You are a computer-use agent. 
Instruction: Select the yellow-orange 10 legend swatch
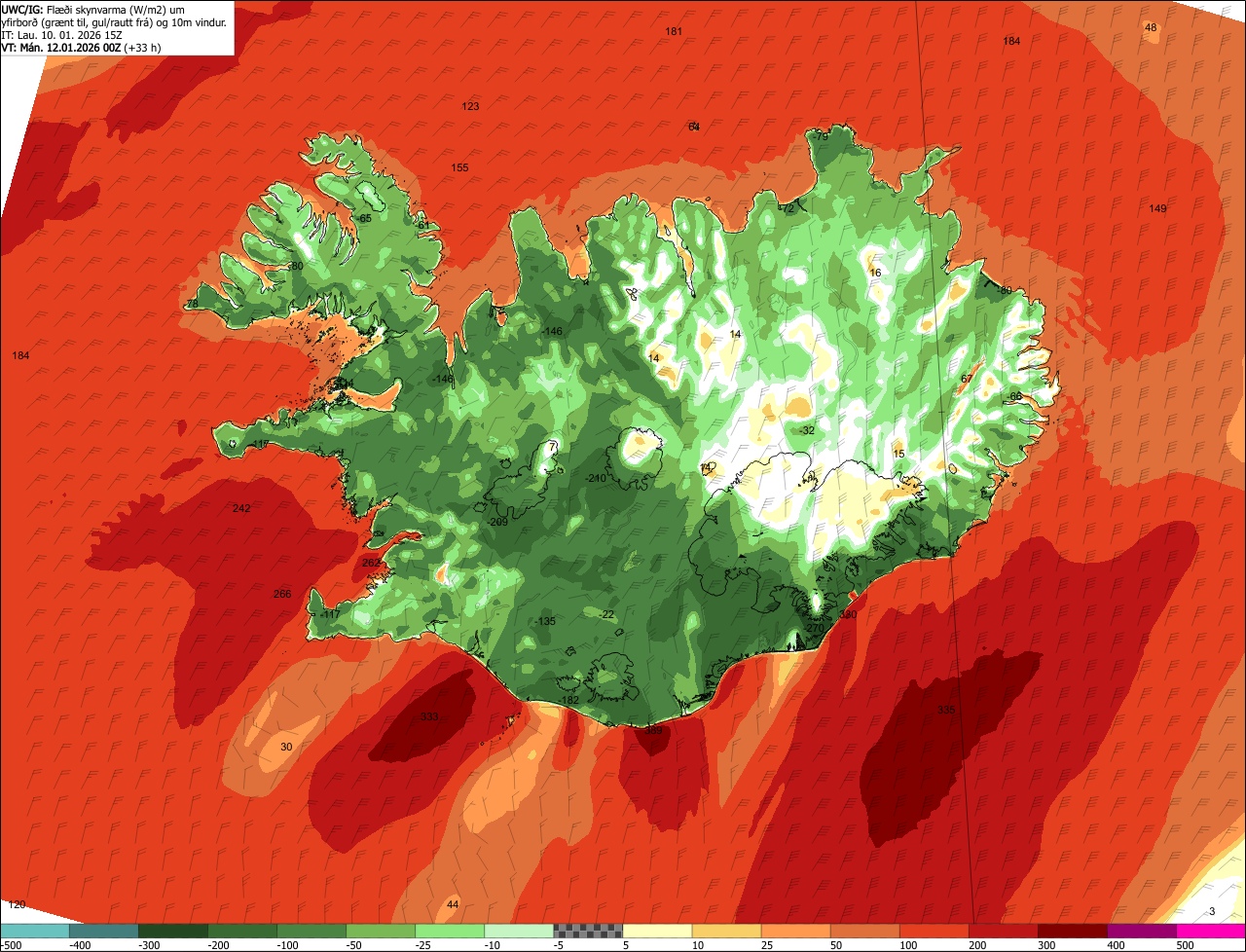coord(726,930)
